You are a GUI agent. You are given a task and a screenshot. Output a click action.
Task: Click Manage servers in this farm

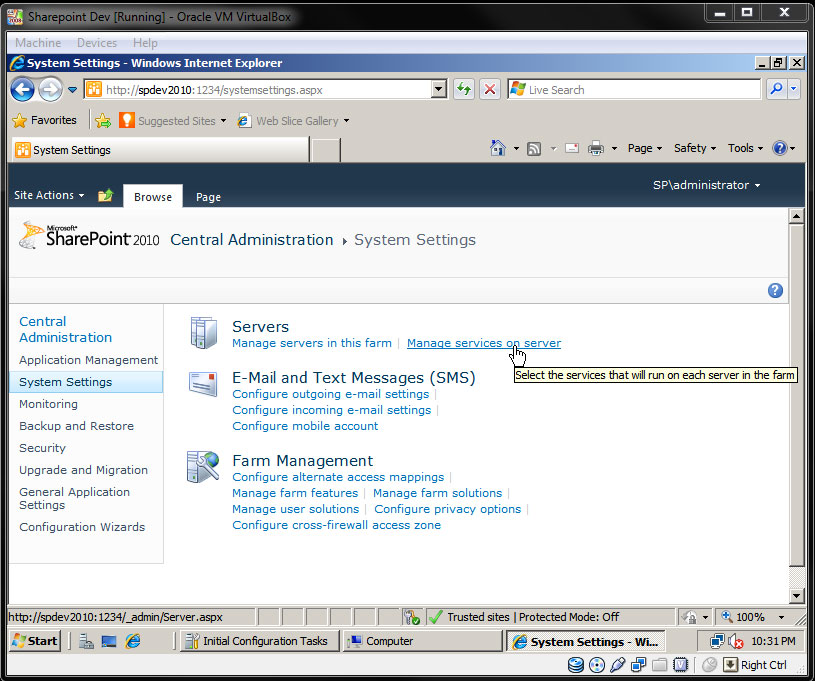[x=312, y=343]
